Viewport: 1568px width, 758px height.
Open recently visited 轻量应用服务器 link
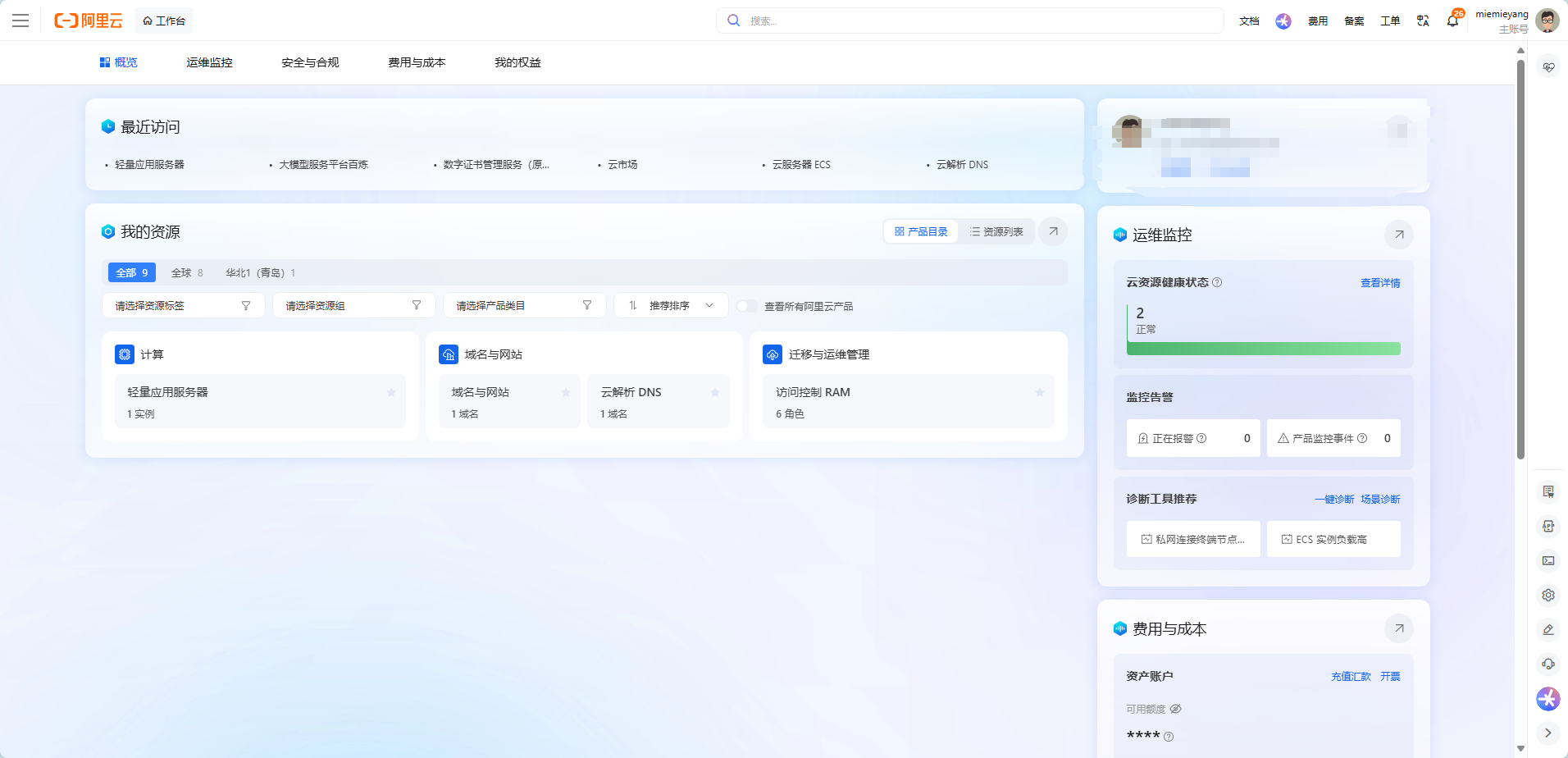pyautogui.click(x=149, y=165)
